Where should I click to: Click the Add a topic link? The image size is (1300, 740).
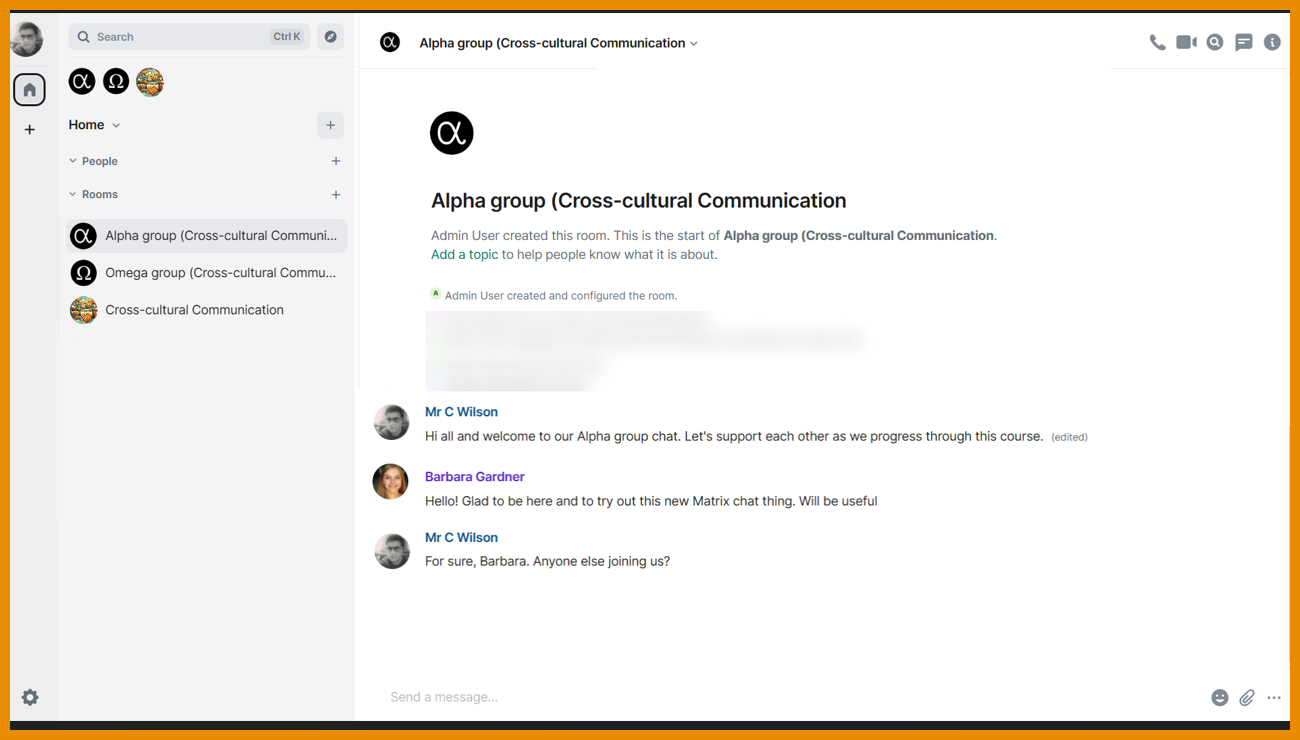coord(464,255)
